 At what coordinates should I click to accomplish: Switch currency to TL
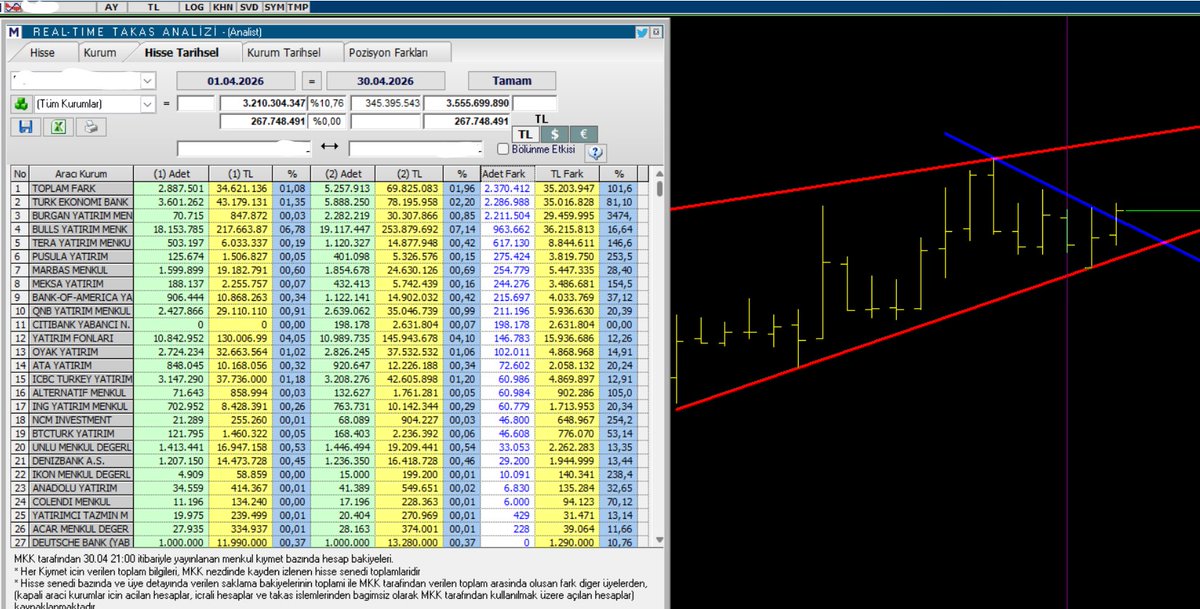click(526, 134)
